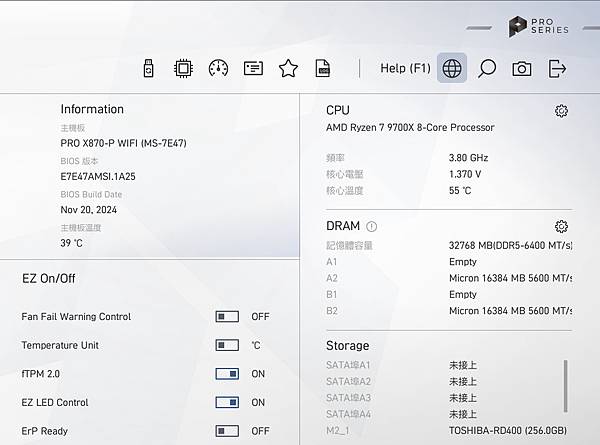Click the Information section heading
The image size is (600, 445).
(92, 109)
